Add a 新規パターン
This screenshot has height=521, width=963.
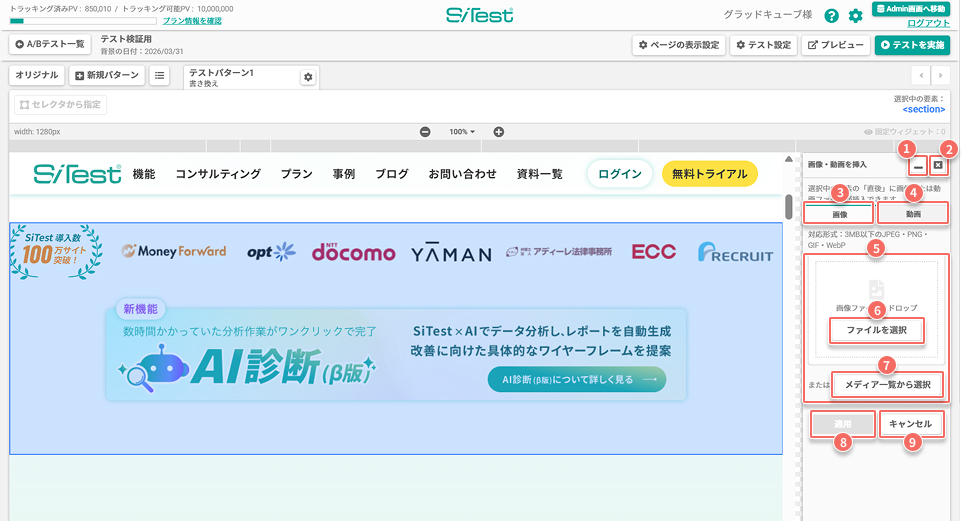tap(107, 76)
